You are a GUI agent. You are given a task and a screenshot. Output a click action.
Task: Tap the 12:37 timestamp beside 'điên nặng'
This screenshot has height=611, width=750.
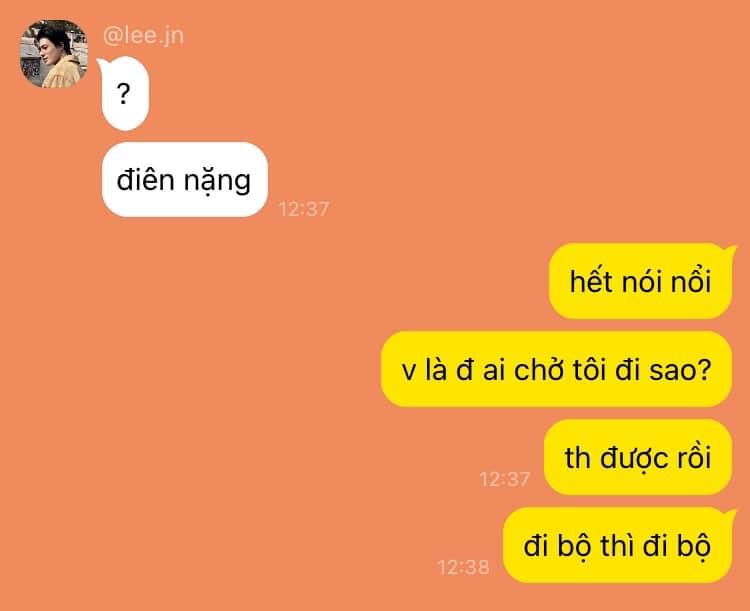click(x=304, y=209)
